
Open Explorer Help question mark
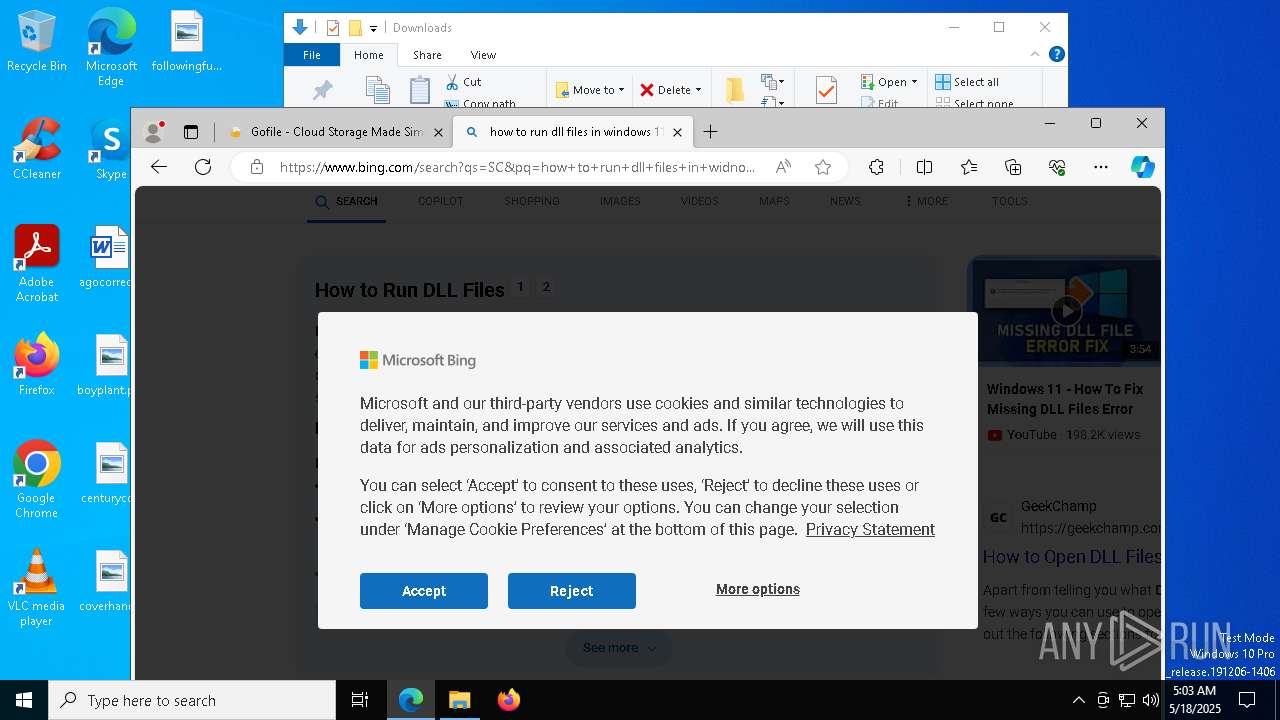(x=1057, y=54)
